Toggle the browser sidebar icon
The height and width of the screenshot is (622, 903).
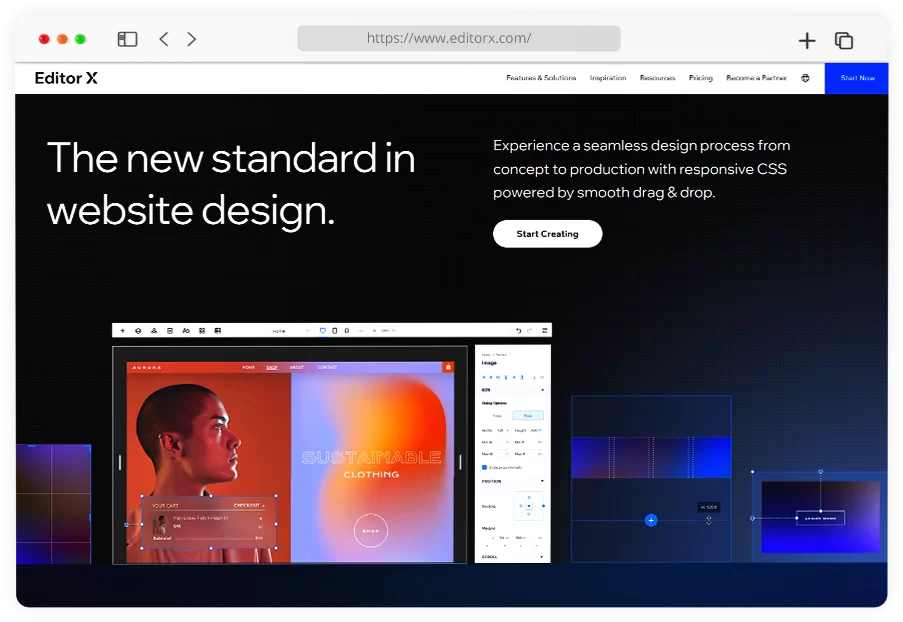click(127, 39)
